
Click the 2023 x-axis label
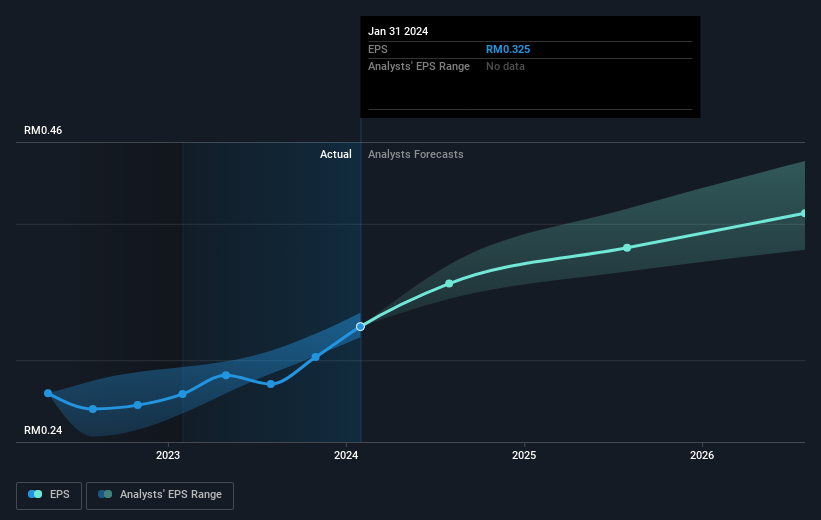168,455
